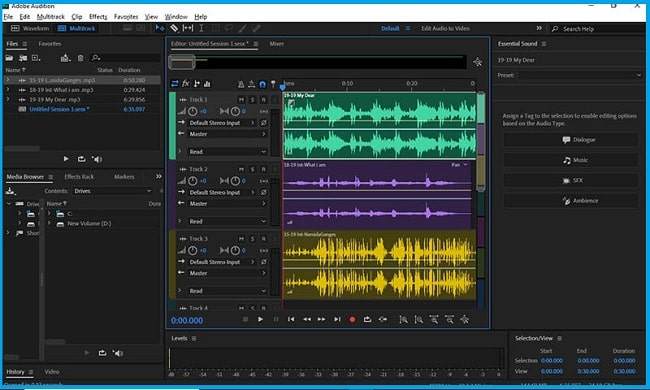Image resolution: width=650 pixels, height=390 pixels.
Task: Click the Search Help input field
Action: [x=597, y=29]
